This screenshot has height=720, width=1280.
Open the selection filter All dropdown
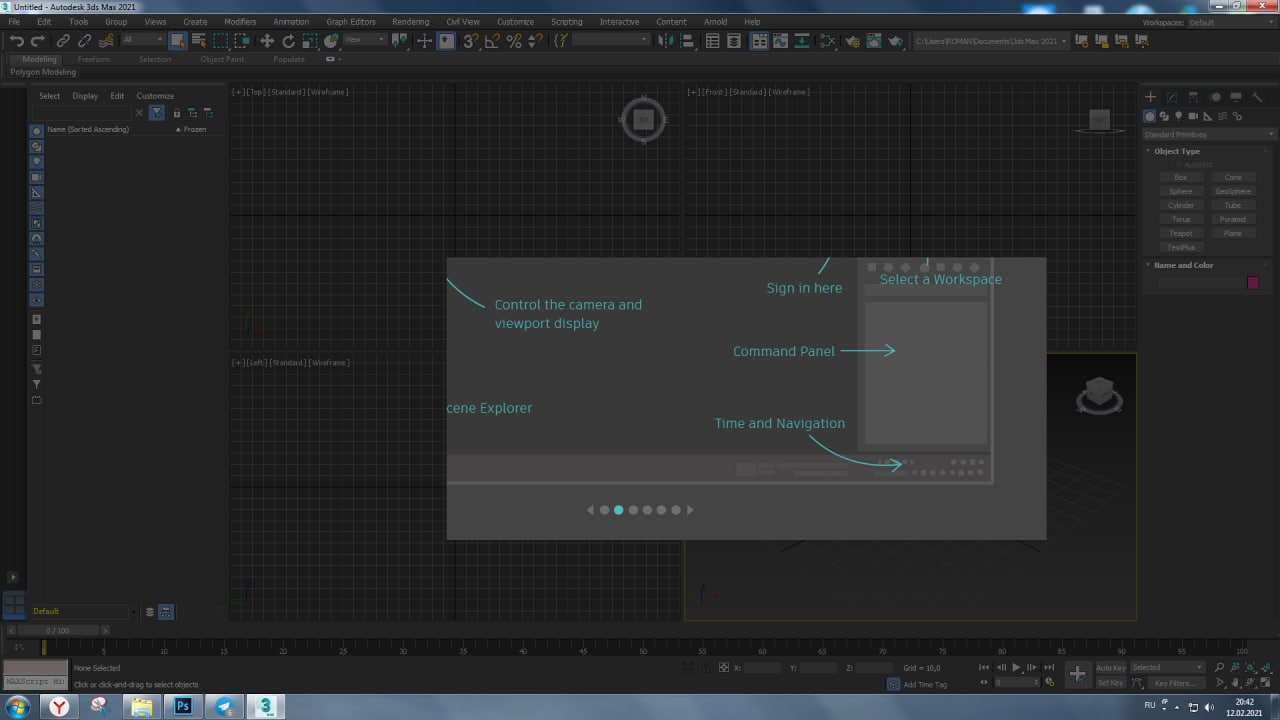pos(143,40)
